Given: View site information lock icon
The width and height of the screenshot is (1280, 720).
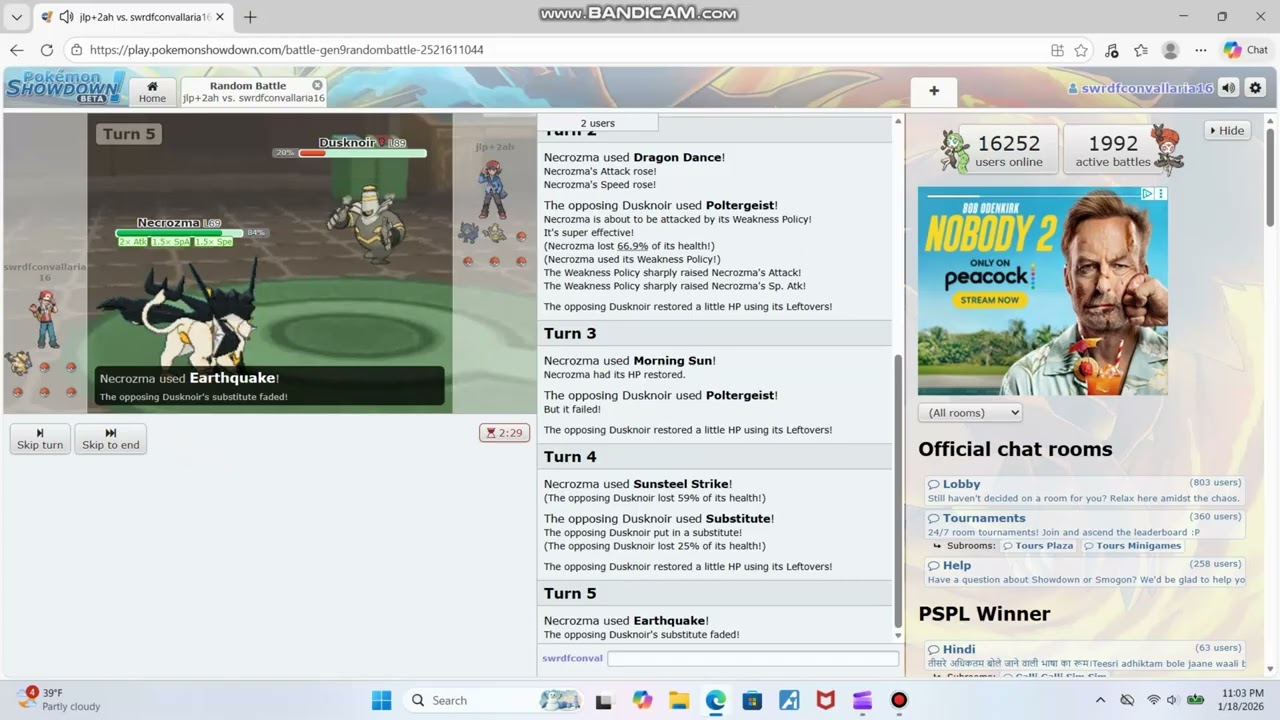Looking at the screenshot, I should pyautogui.click(x=76, y=50).
